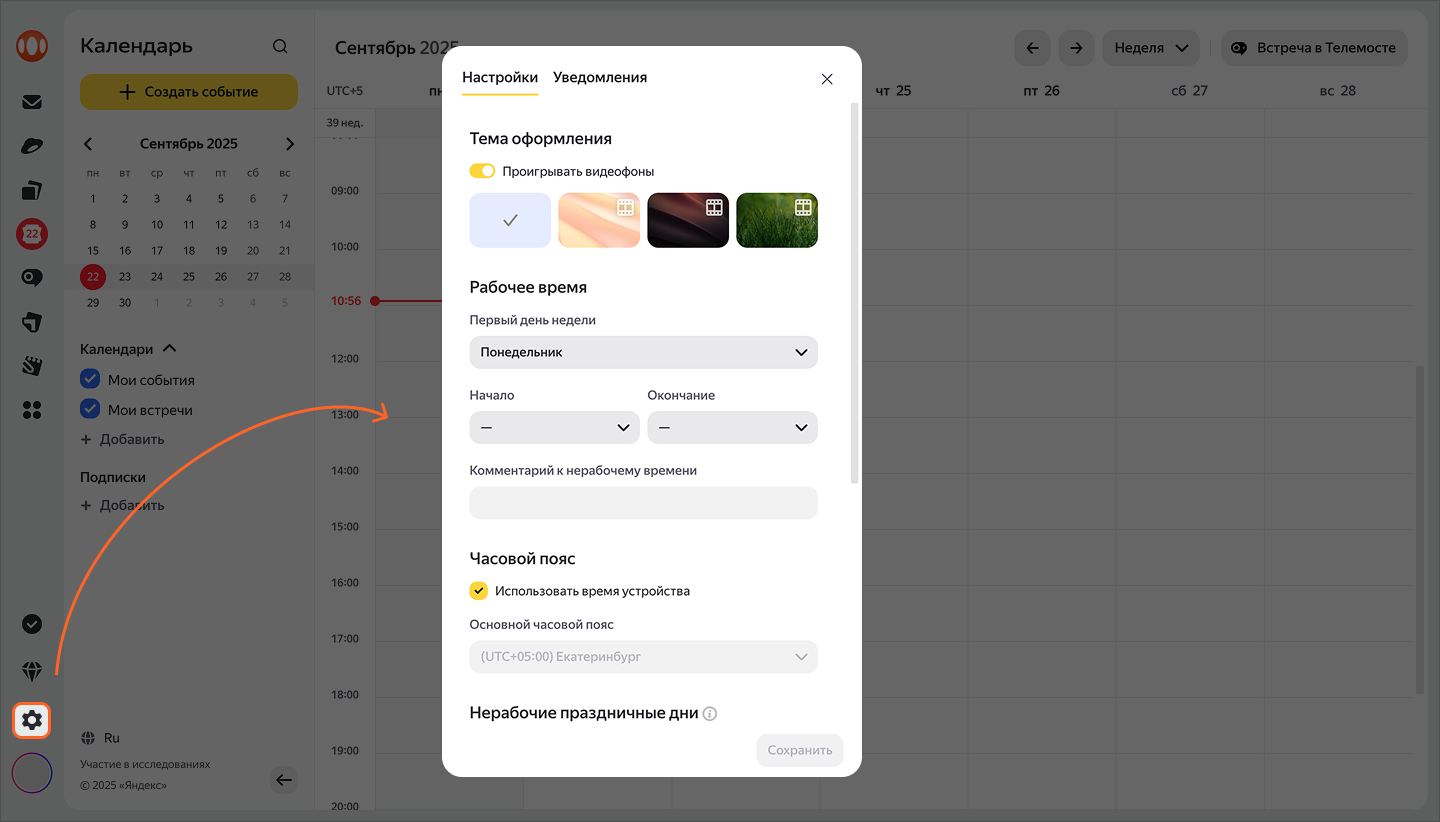
Task: Toggle the Проигрывать видеофоны switch
Action: coord(482,171)
